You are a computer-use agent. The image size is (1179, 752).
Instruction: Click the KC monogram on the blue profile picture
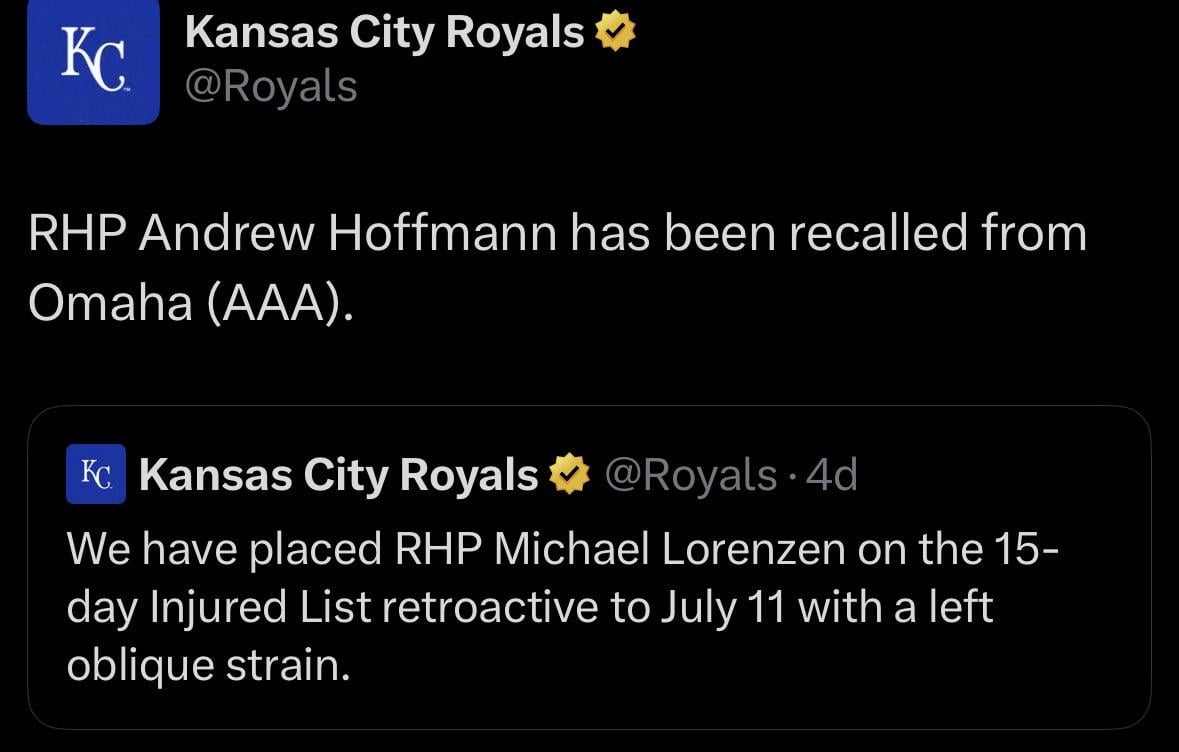(x=93, y=61)
